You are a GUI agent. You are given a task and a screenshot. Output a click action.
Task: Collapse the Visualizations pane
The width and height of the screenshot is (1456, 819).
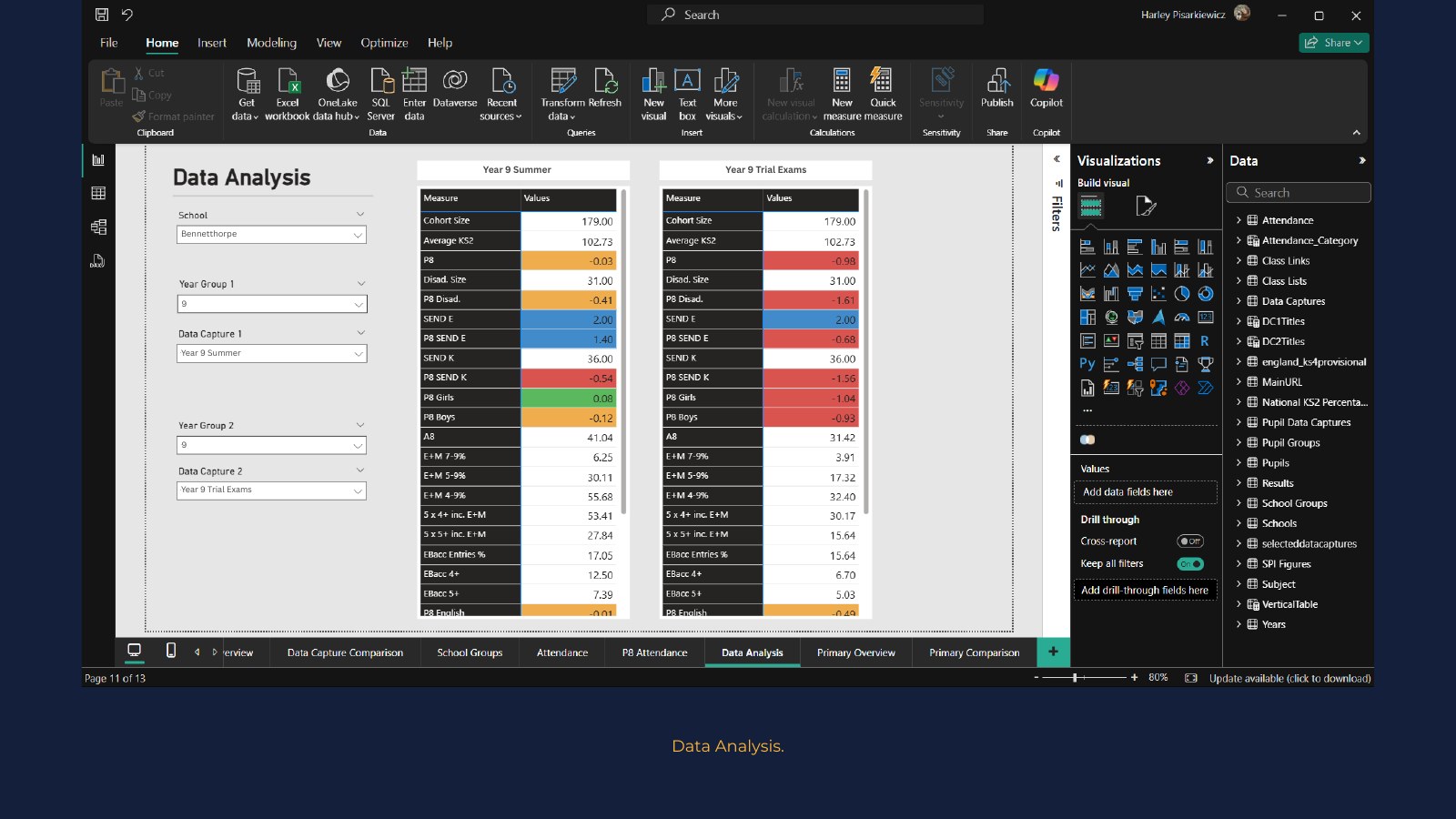[1210, 160]
